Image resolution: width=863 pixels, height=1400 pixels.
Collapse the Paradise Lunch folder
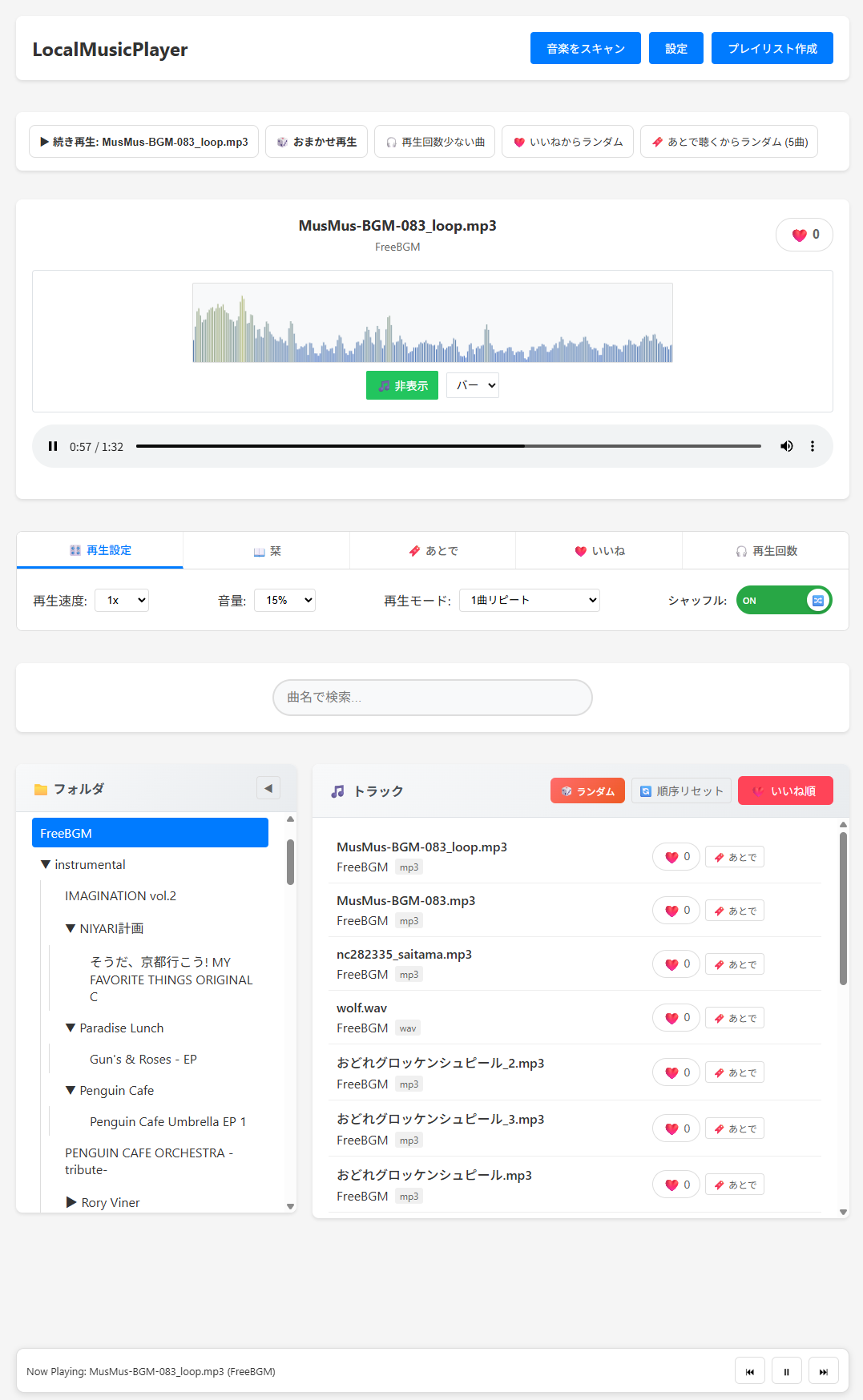[71, 1028]
